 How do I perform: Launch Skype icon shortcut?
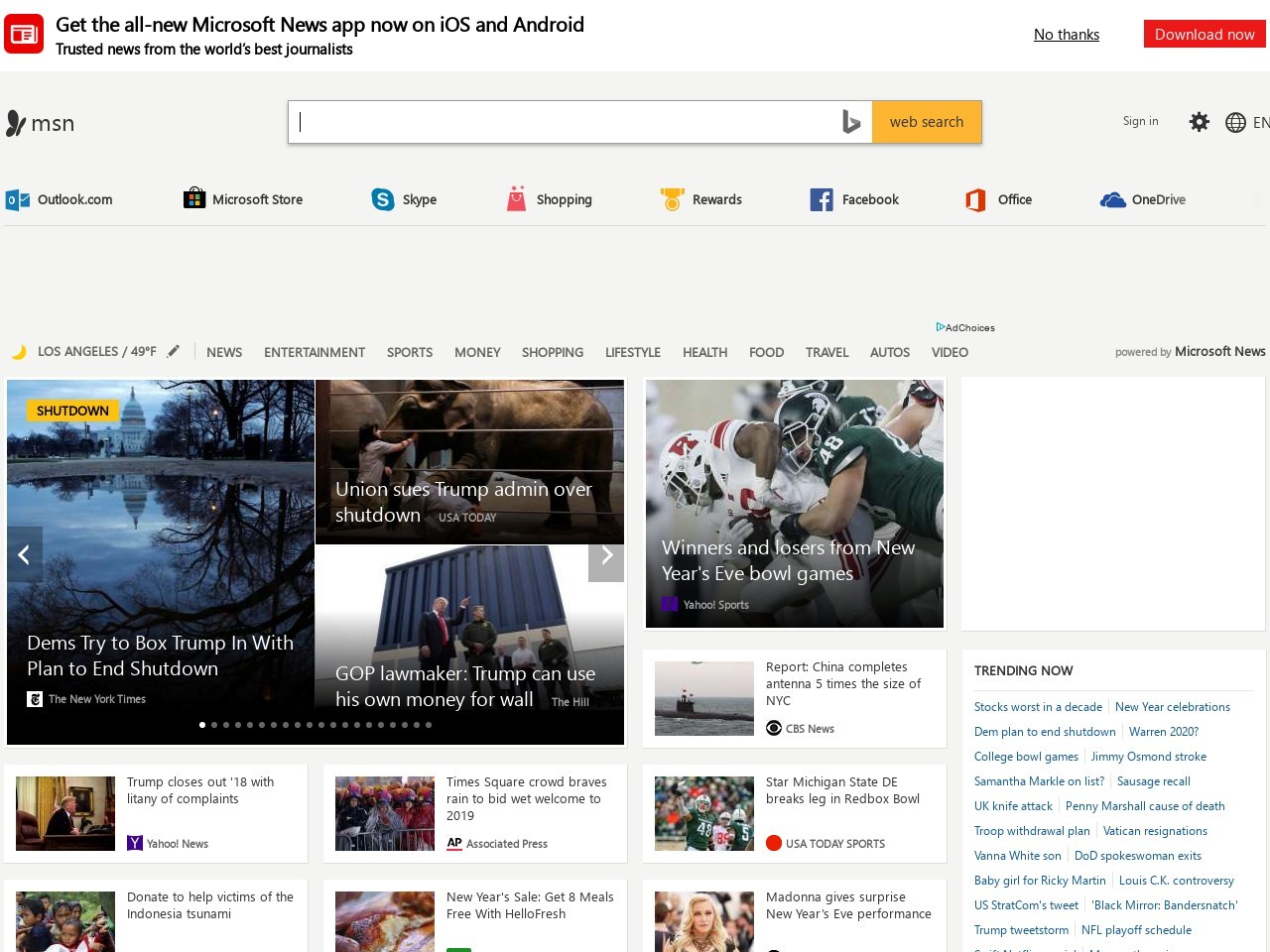[x=383, y=199]
